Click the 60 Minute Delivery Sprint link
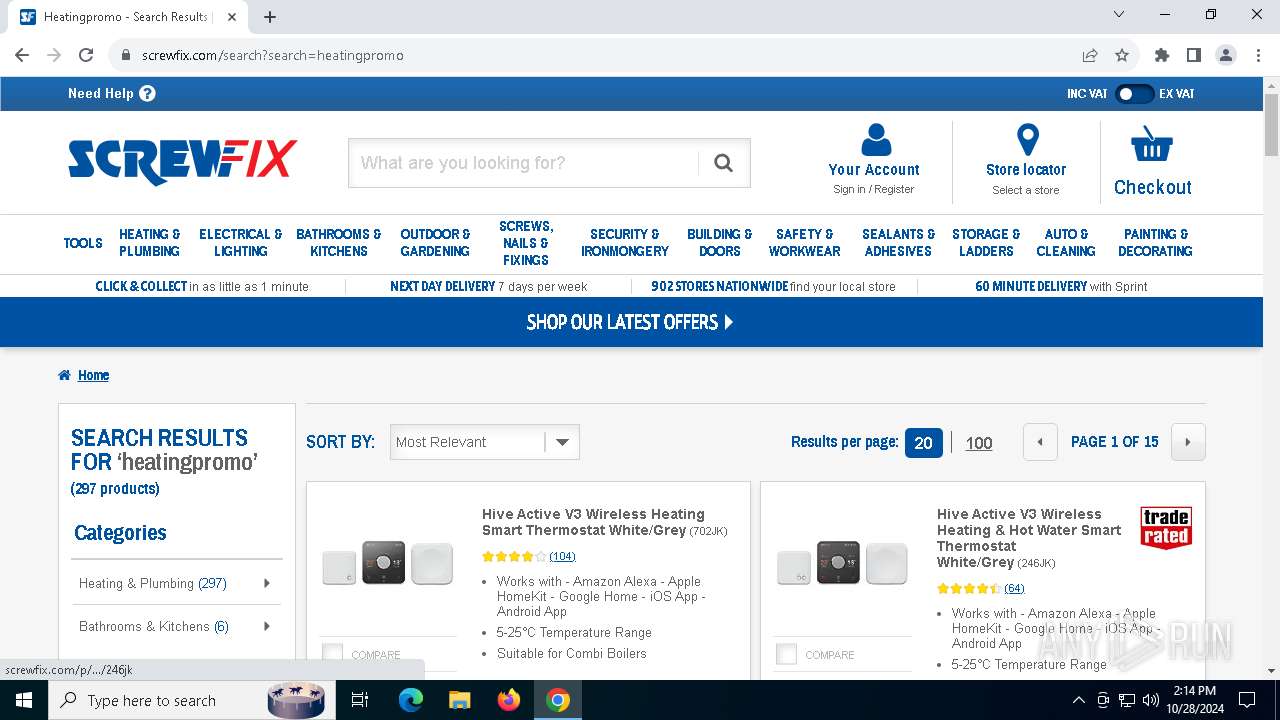1280x720 pixels. point(1061,286)
